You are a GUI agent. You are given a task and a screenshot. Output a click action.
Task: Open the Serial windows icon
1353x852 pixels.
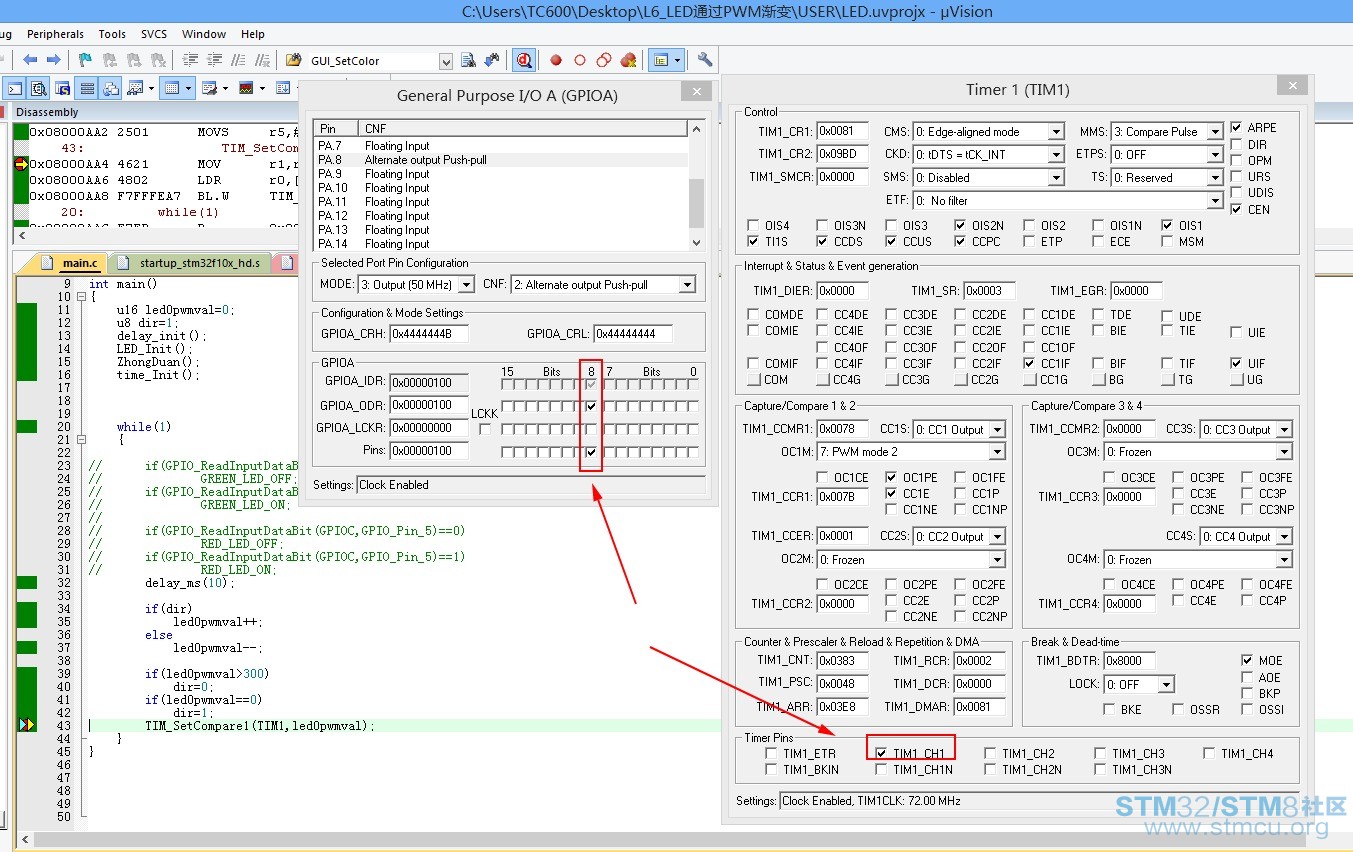[x=212, y=88]
